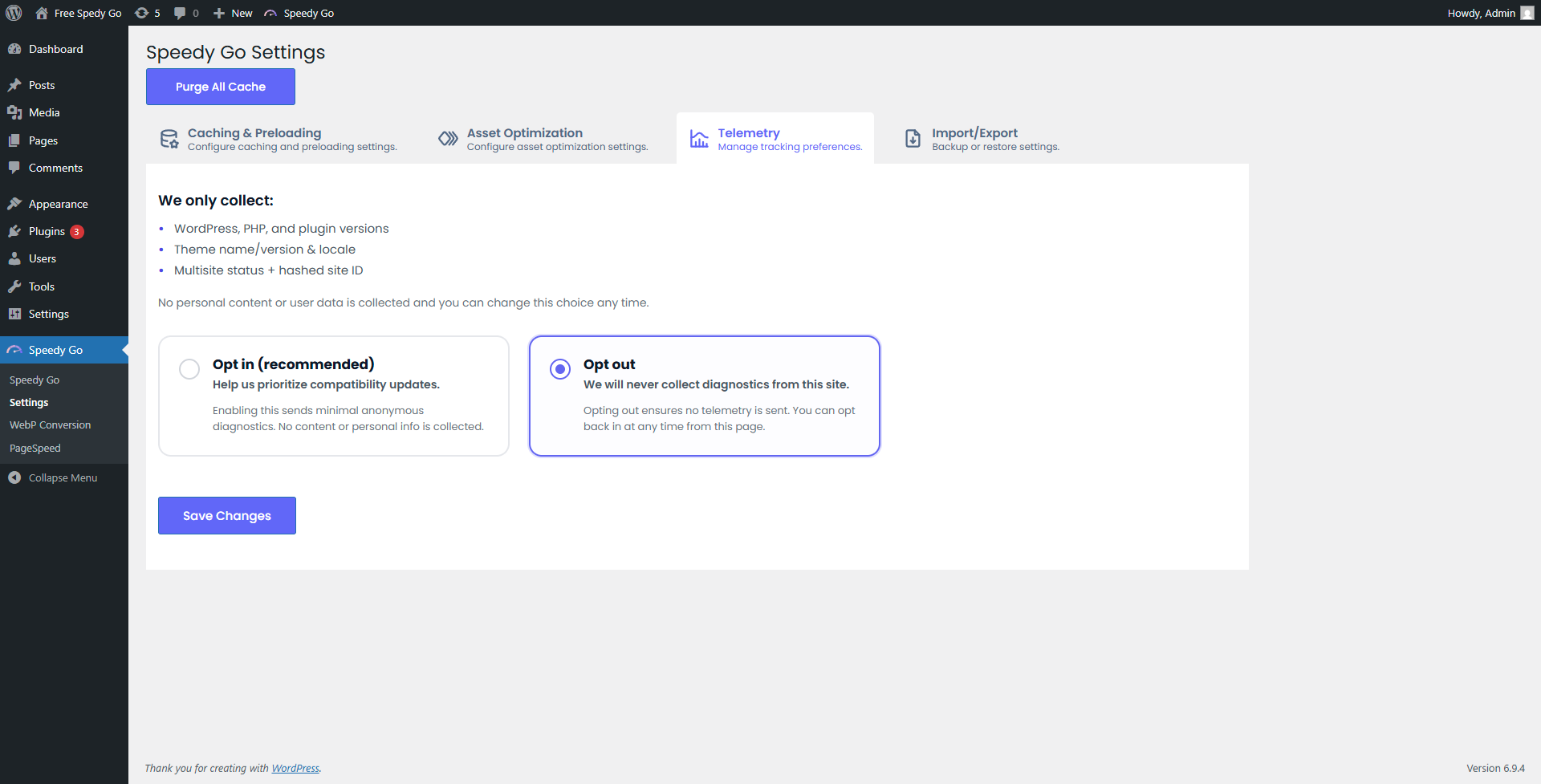Open the WordPress link in footer
The width and height of the screenshot is (1541, 784).
[x=295, y=769]
